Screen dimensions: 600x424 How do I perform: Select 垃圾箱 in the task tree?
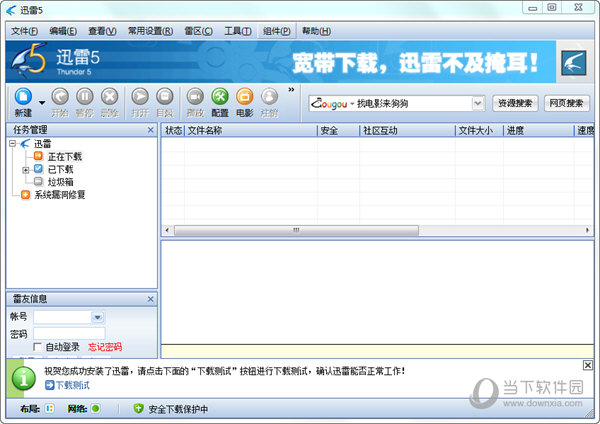point(60,182)
